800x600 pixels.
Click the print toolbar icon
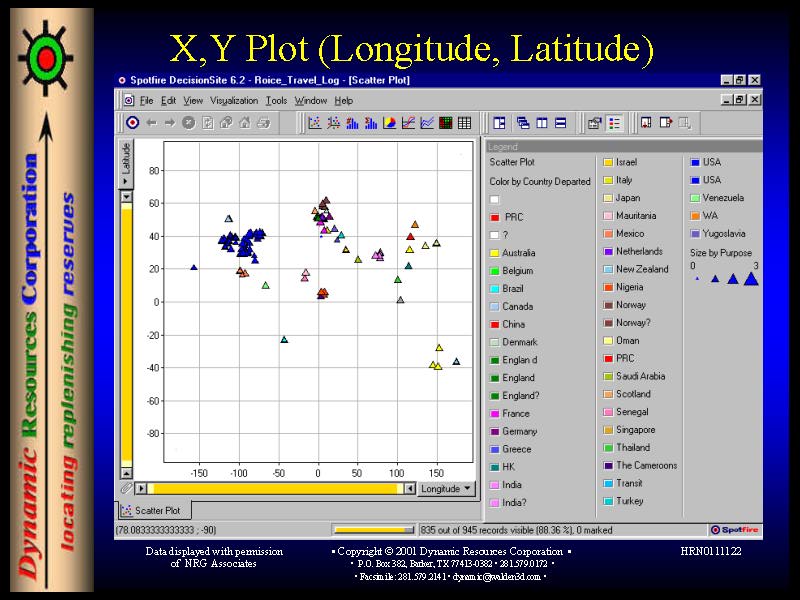point(263,123)
